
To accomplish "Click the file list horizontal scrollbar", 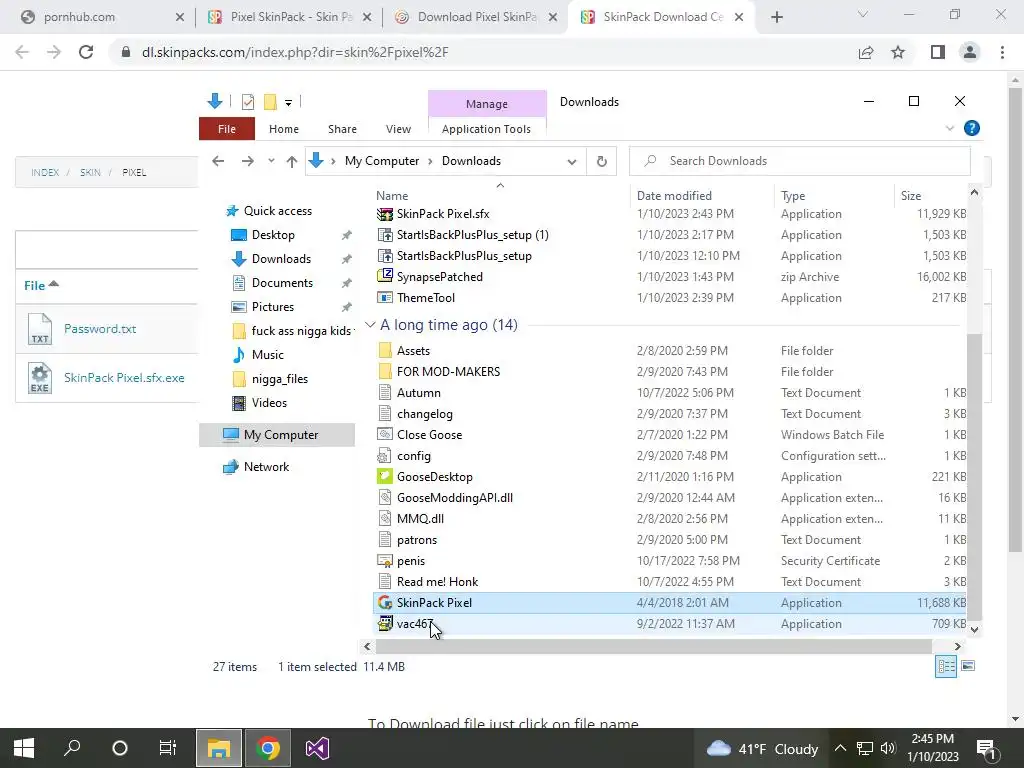I will (x=653, y=646).
